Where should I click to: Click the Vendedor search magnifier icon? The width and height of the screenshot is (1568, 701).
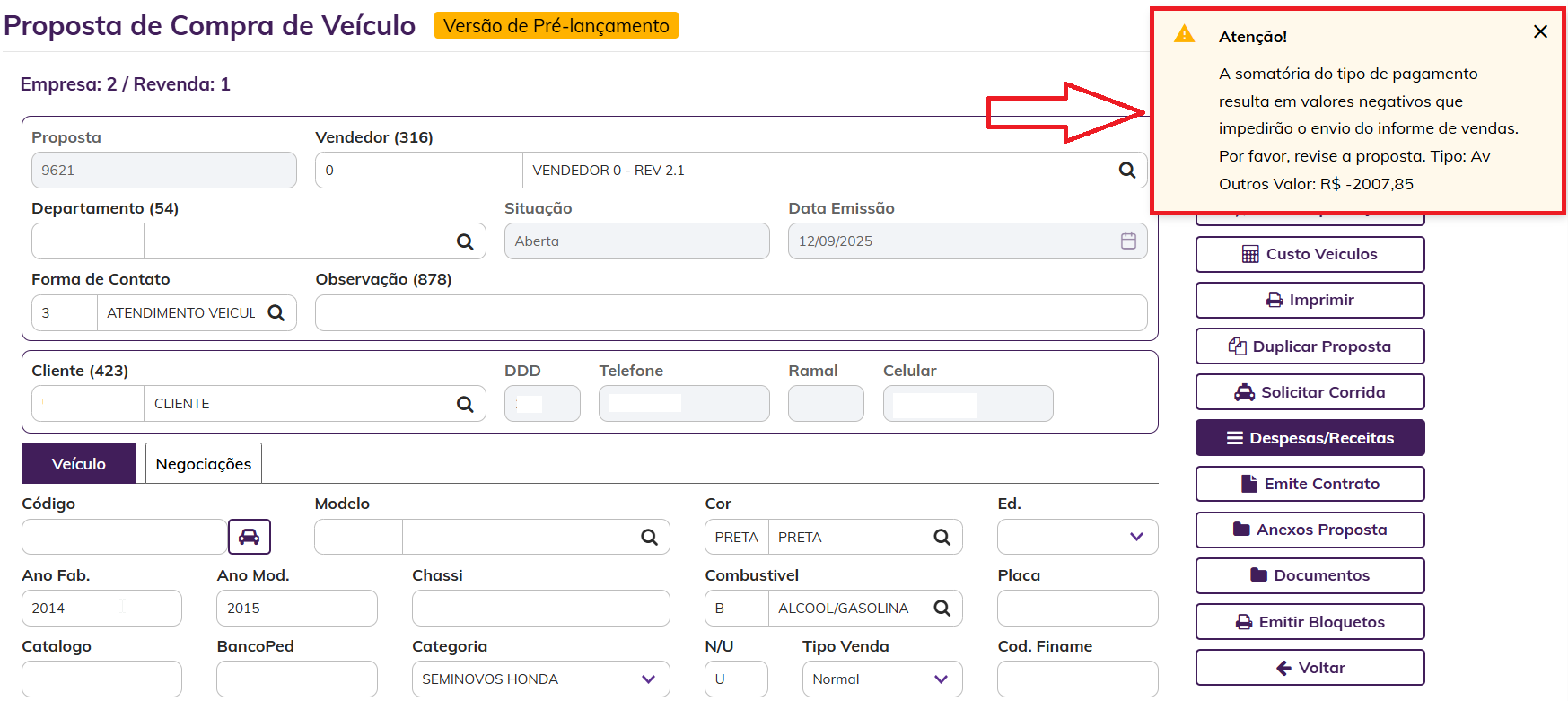[1127, 171]
